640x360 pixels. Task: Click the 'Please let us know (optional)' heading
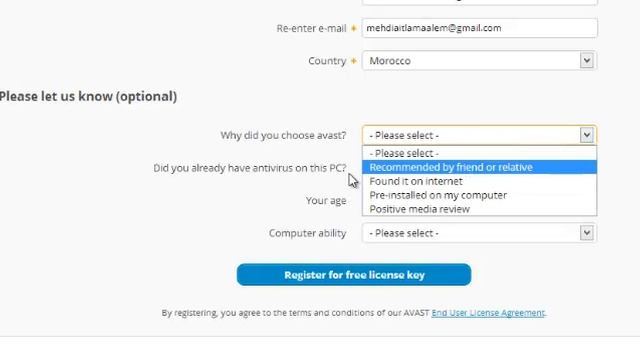(88, 97)
